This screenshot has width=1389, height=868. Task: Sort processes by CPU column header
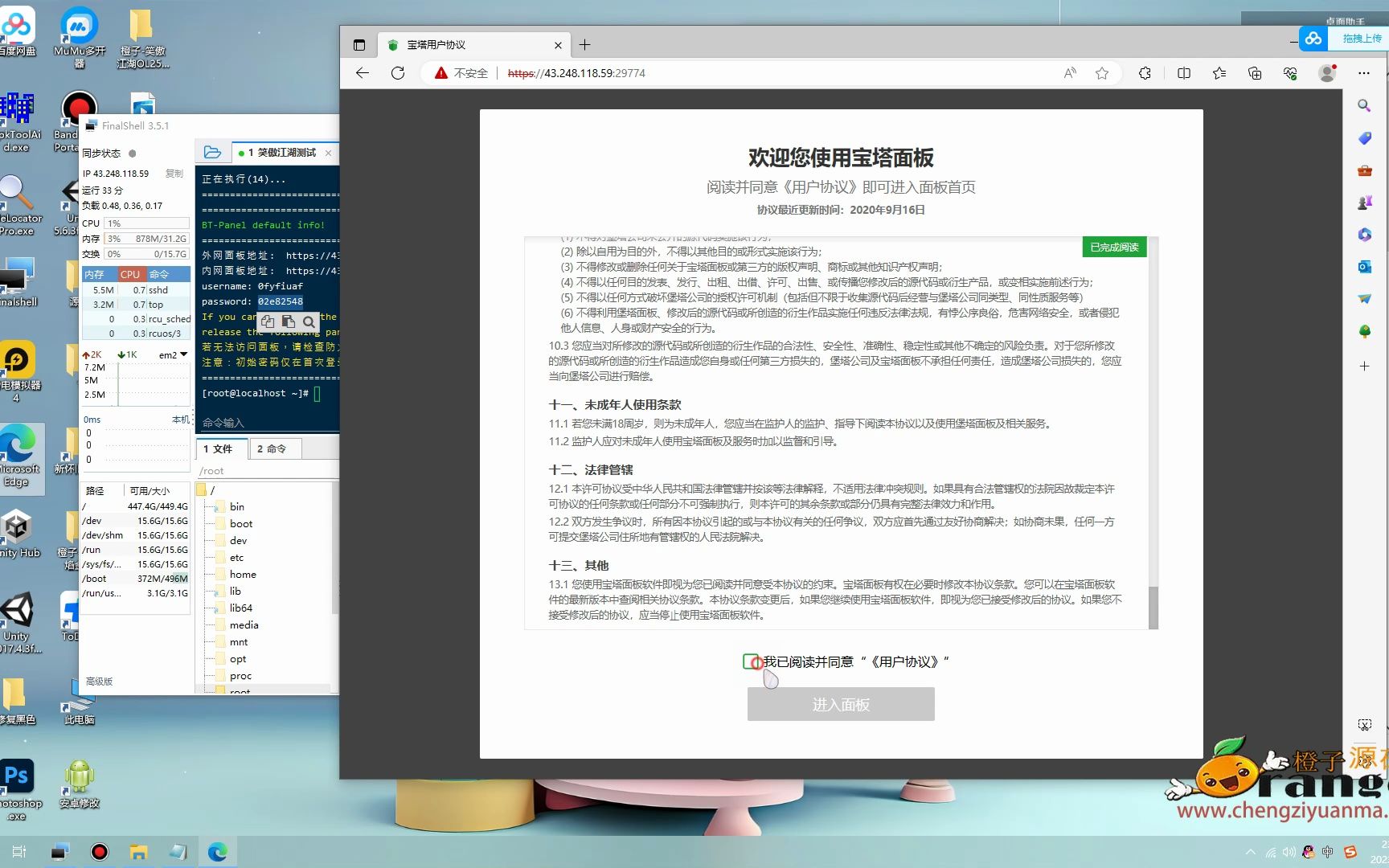coord(131,274)
